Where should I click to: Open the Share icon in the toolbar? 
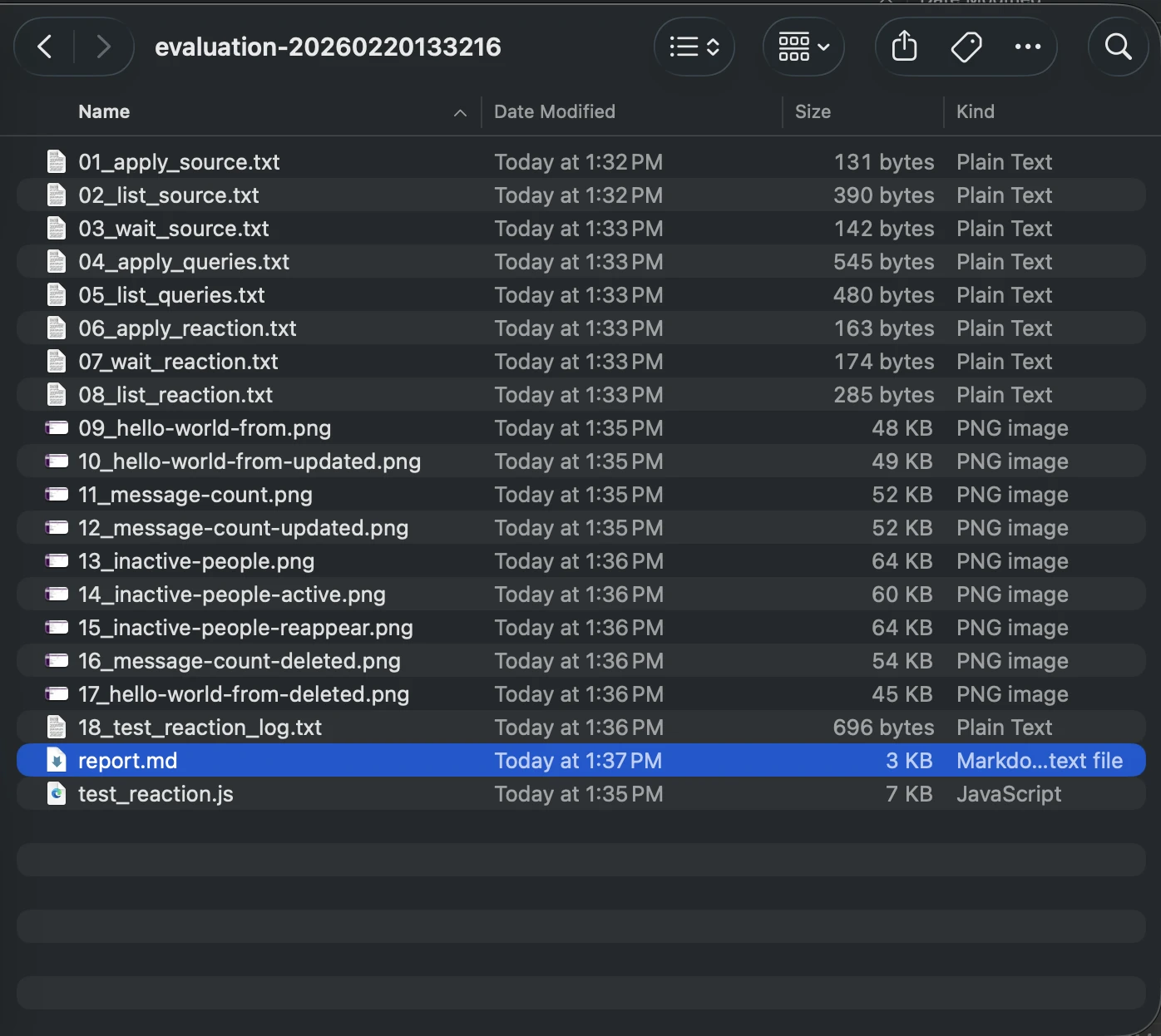(x=903, y=47)
